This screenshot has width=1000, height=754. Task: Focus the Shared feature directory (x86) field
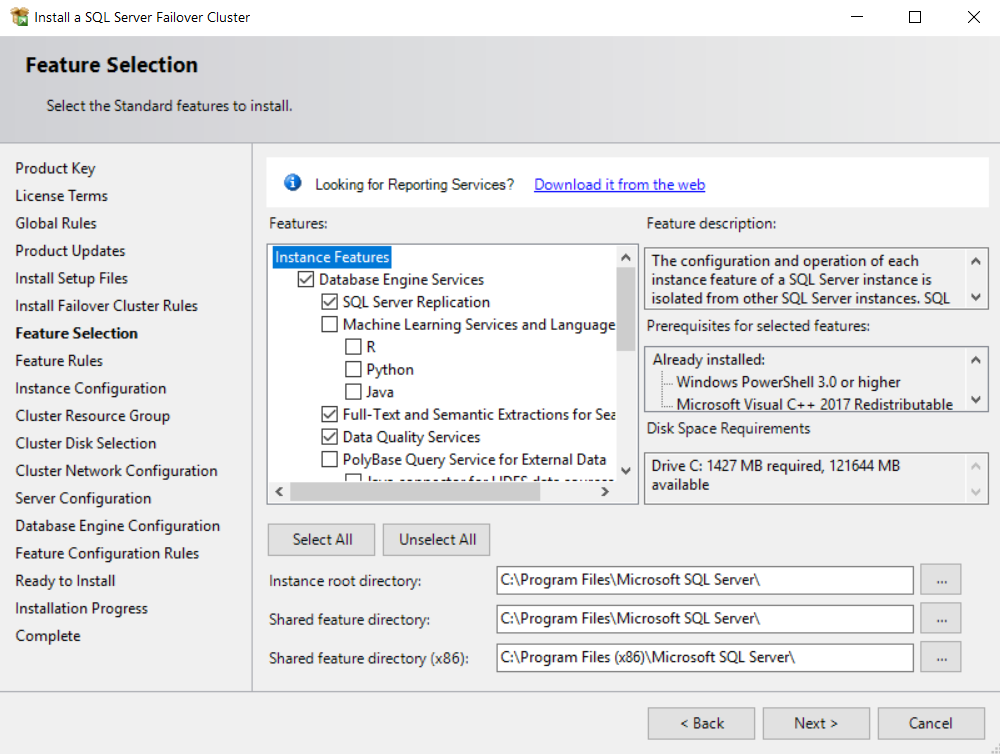pyautogui.click(x=705, y=658)
